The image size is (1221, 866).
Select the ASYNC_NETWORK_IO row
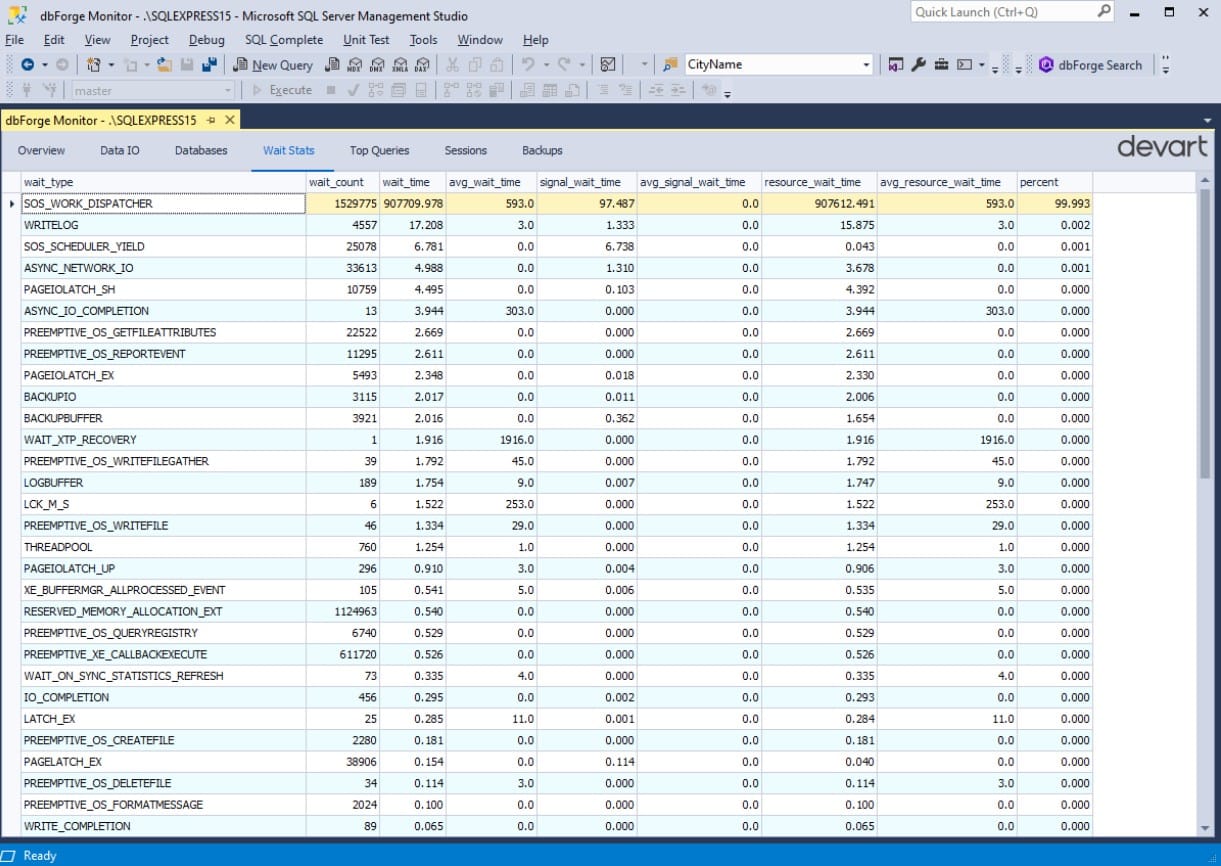click(x=556, y=268)
